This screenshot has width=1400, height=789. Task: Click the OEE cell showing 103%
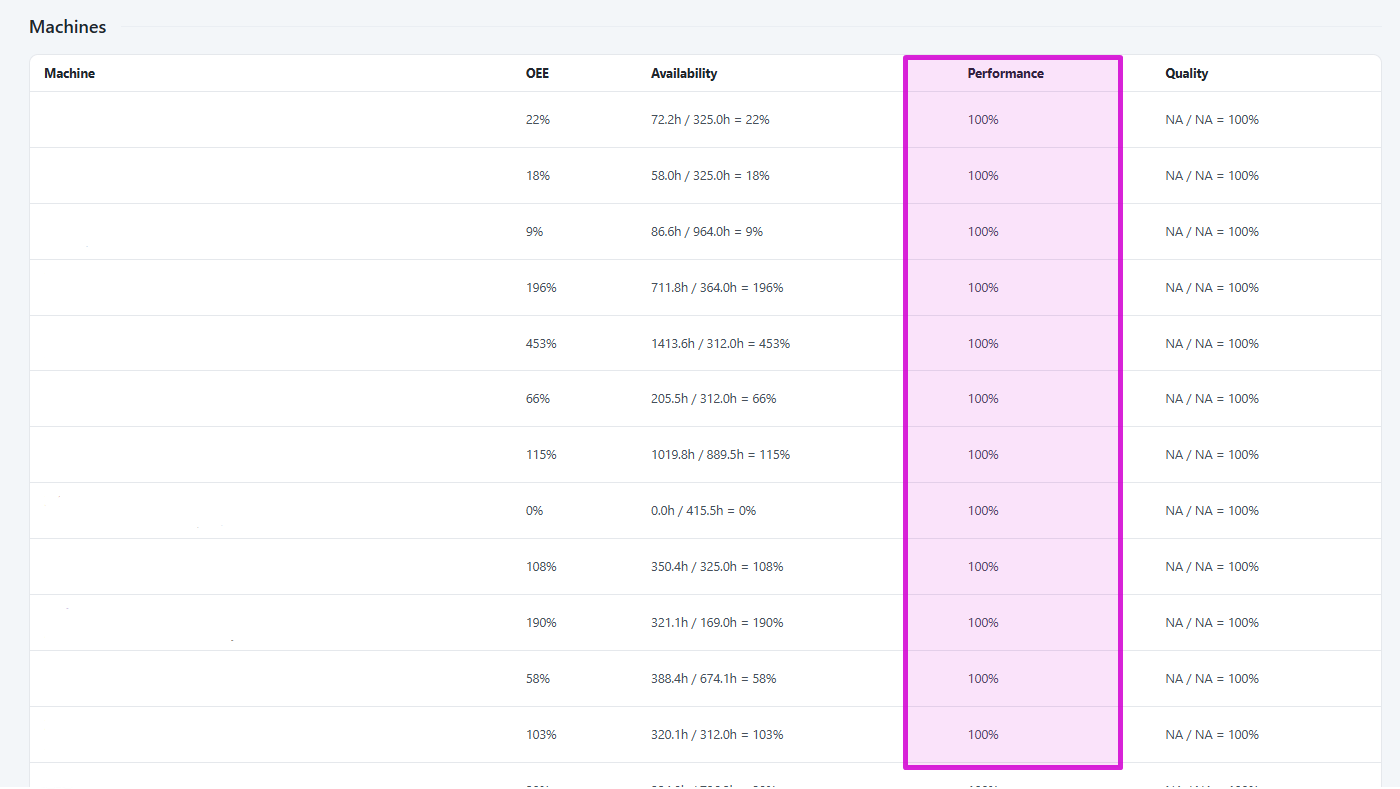click(x=541, y=734)
